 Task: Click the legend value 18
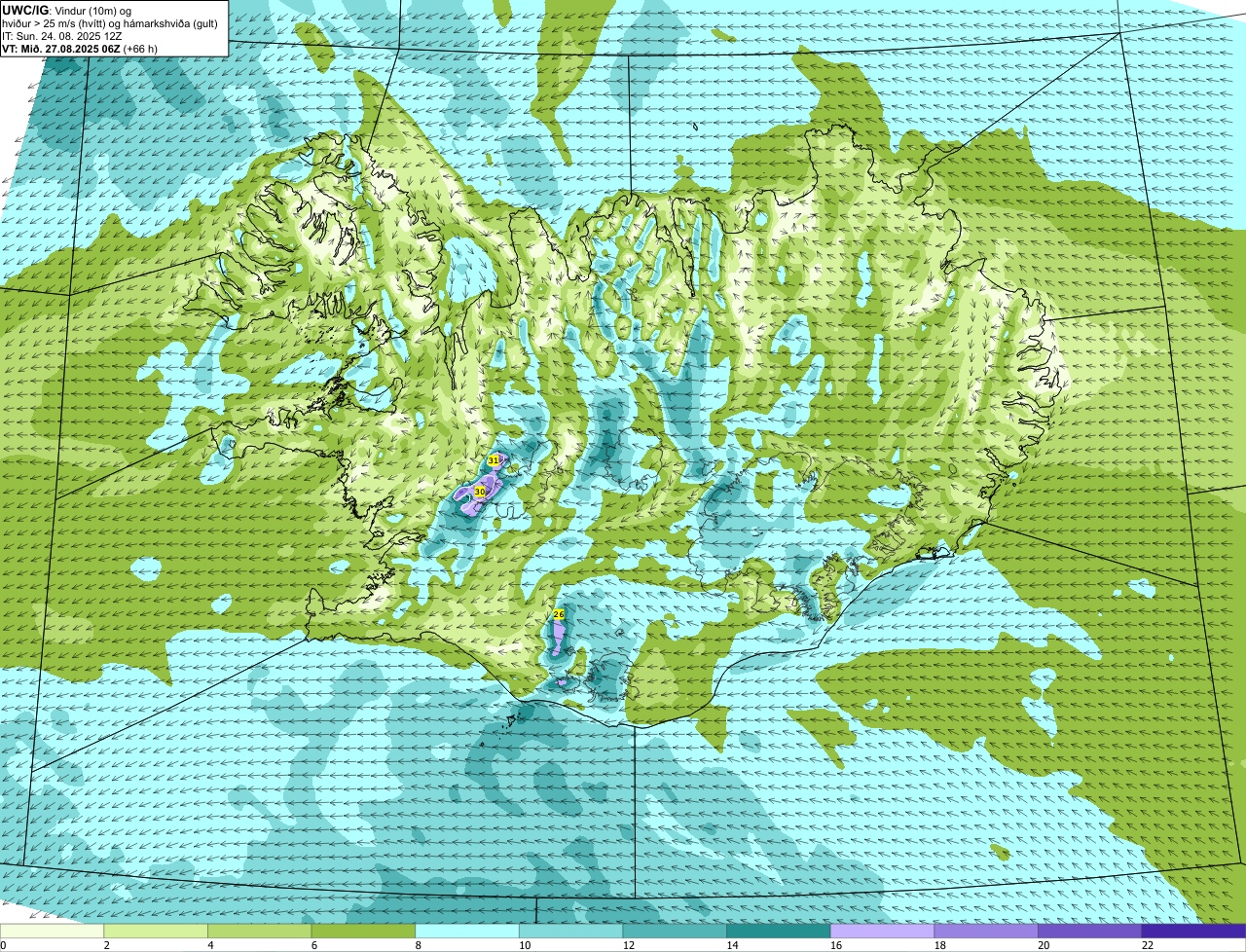(939, 945)
